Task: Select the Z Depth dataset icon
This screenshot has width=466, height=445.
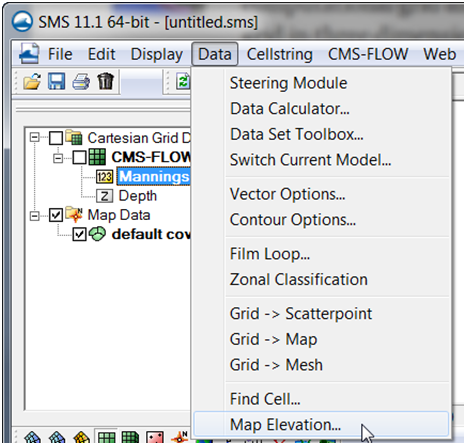Action: pyautogui.click(x=105, y=196)
